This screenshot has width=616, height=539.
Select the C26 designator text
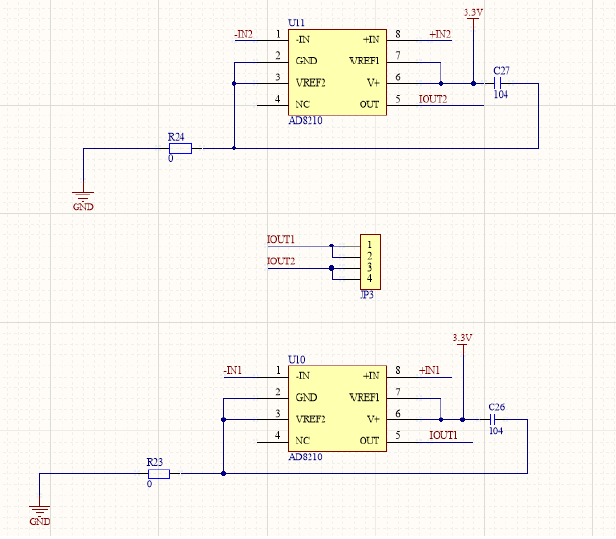pos(497,407)
